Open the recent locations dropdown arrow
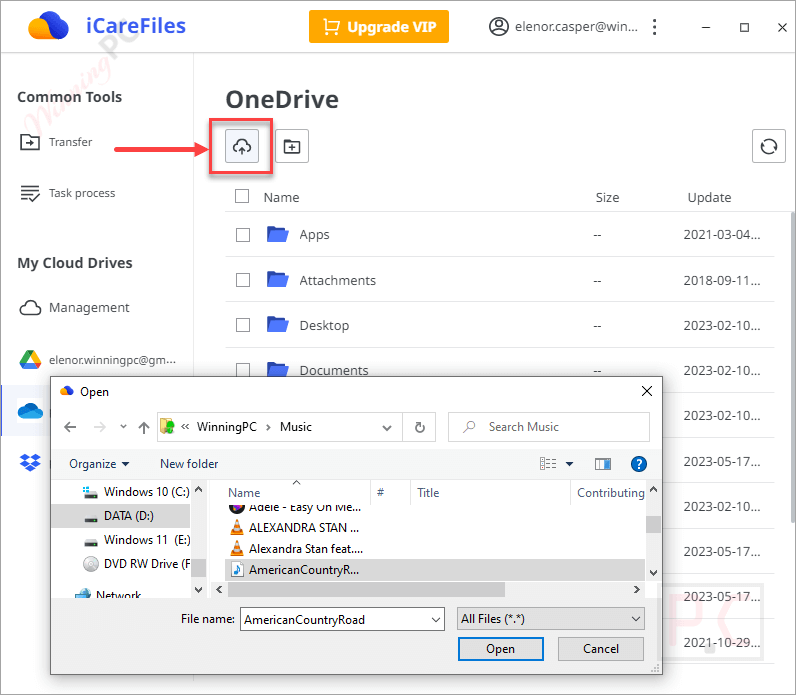Screen dimensions: 796x695 pyautogui.click(x=123, y=426)
